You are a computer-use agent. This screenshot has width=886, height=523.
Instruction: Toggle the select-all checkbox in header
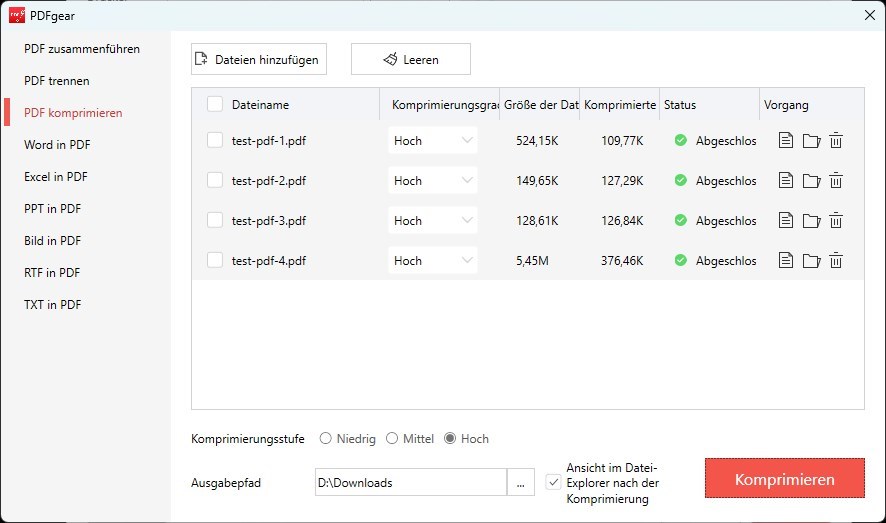point(215,104)
